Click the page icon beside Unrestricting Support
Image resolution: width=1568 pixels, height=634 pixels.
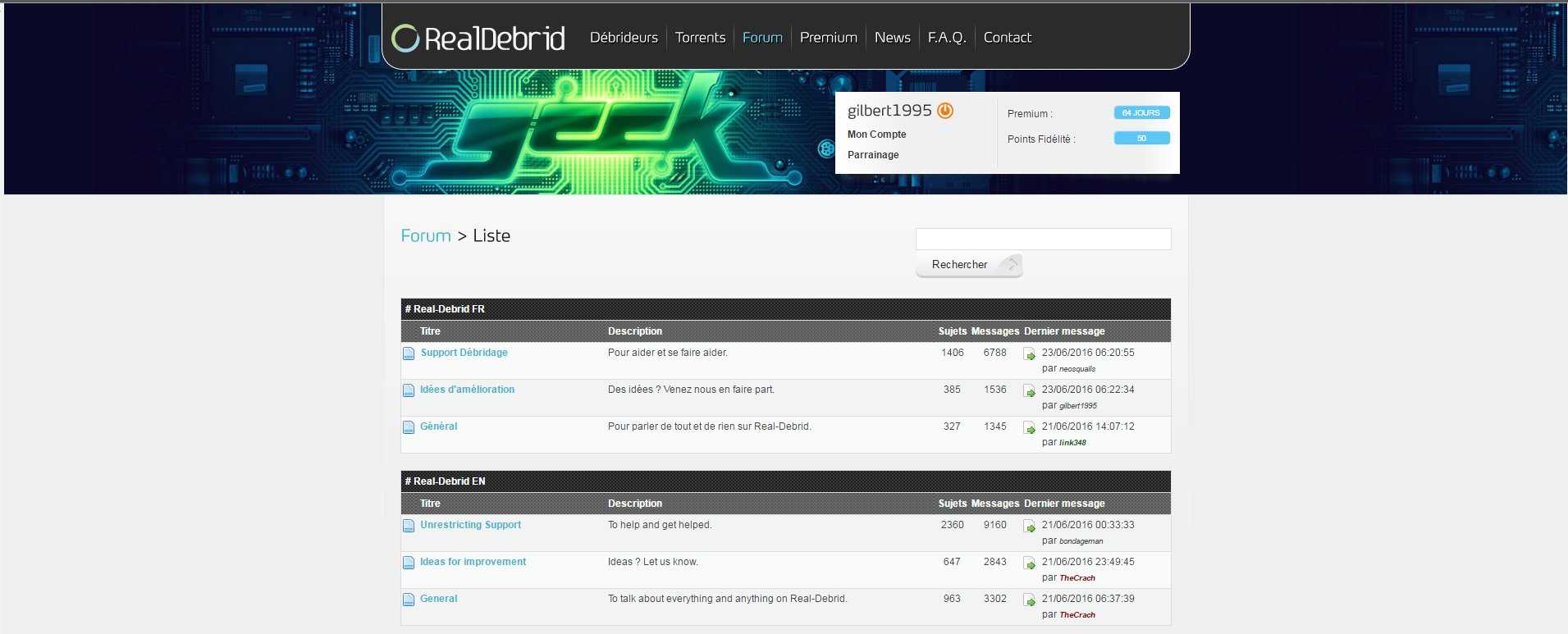pyautogui.click(x=409, y=526)
